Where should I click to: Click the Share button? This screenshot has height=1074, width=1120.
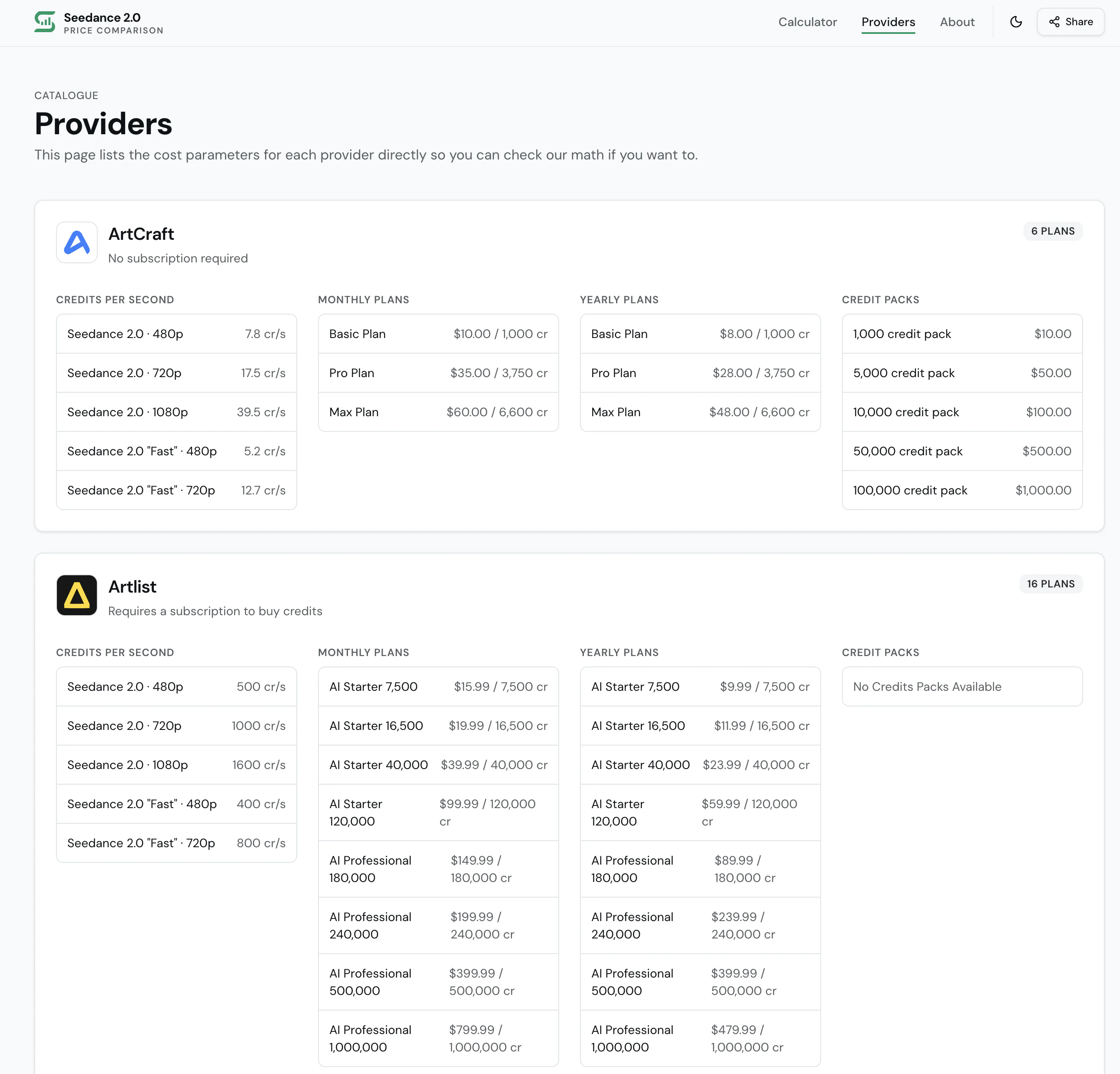(x=1070, y=22)
